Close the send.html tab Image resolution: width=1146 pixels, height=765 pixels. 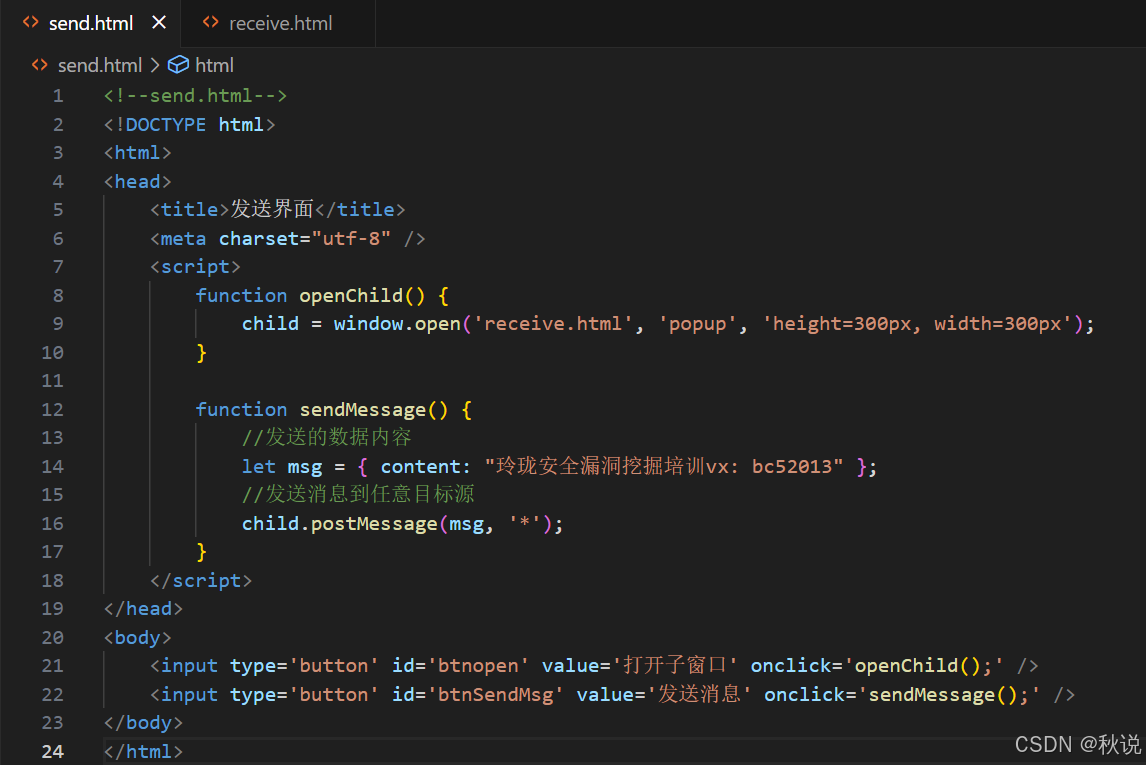coord(159,22)
